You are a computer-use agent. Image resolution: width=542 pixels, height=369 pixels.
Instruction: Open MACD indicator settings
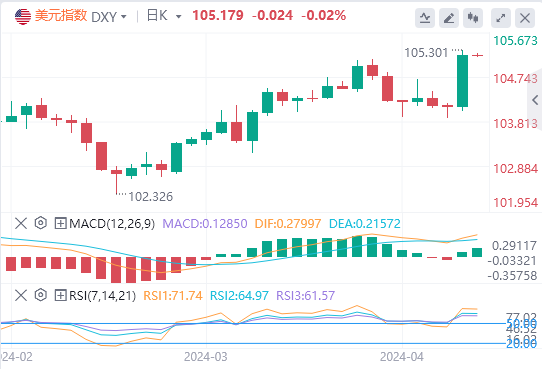coord(40,223)
